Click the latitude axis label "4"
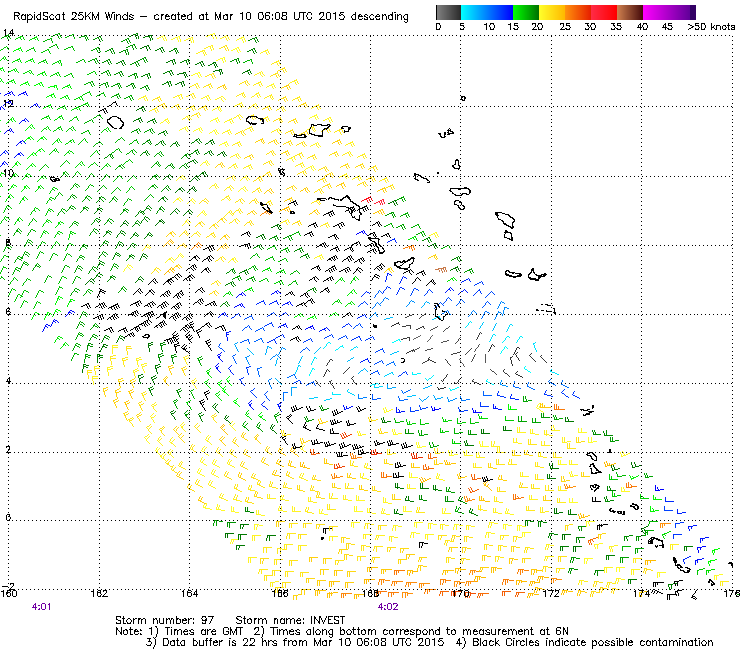This screenshot has height=650, width=740. pyautogui.click(x=8, y=380)
